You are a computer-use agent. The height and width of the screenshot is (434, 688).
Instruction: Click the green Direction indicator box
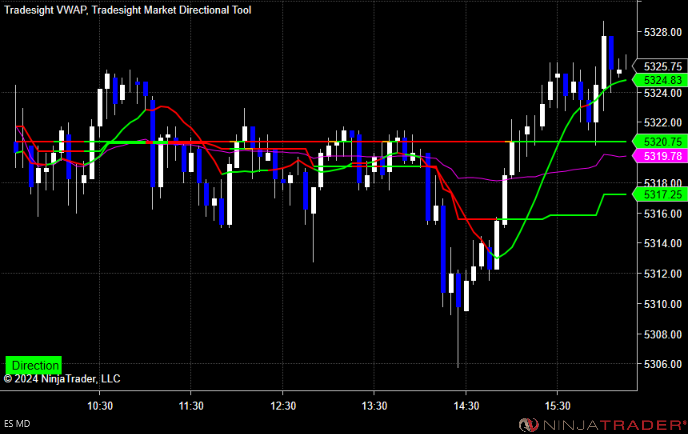coord(33,365)
